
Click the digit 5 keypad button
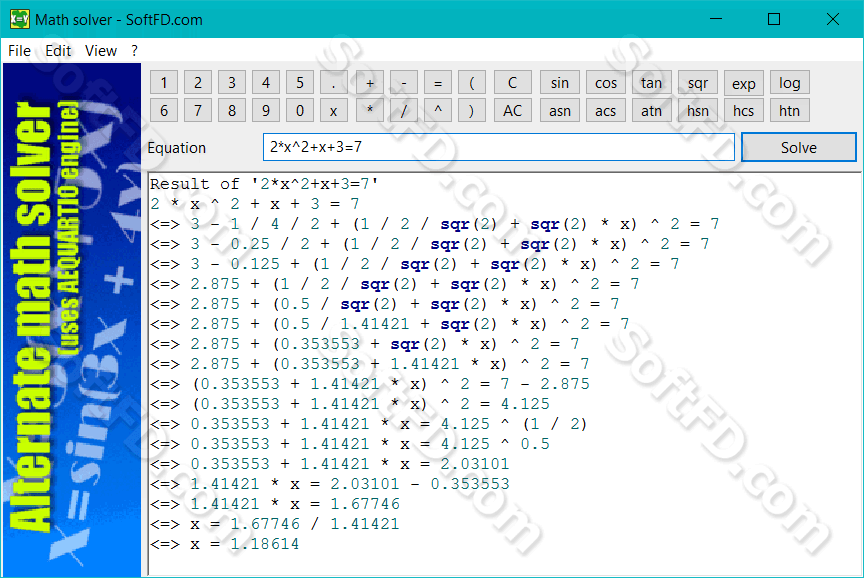point(300,83)
